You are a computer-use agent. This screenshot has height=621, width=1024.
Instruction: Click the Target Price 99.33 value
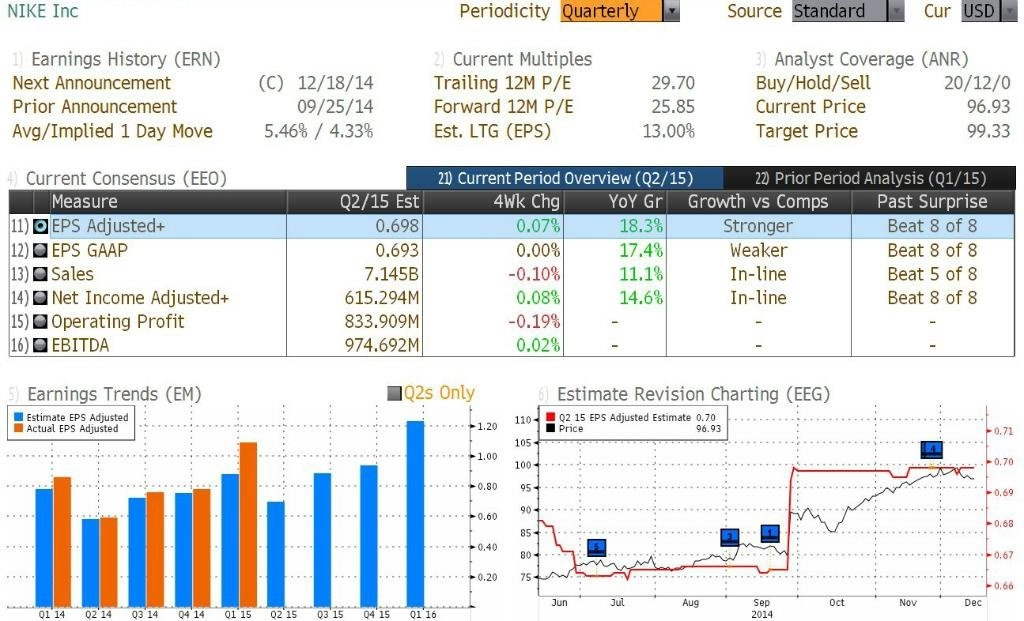pos(989,131)
